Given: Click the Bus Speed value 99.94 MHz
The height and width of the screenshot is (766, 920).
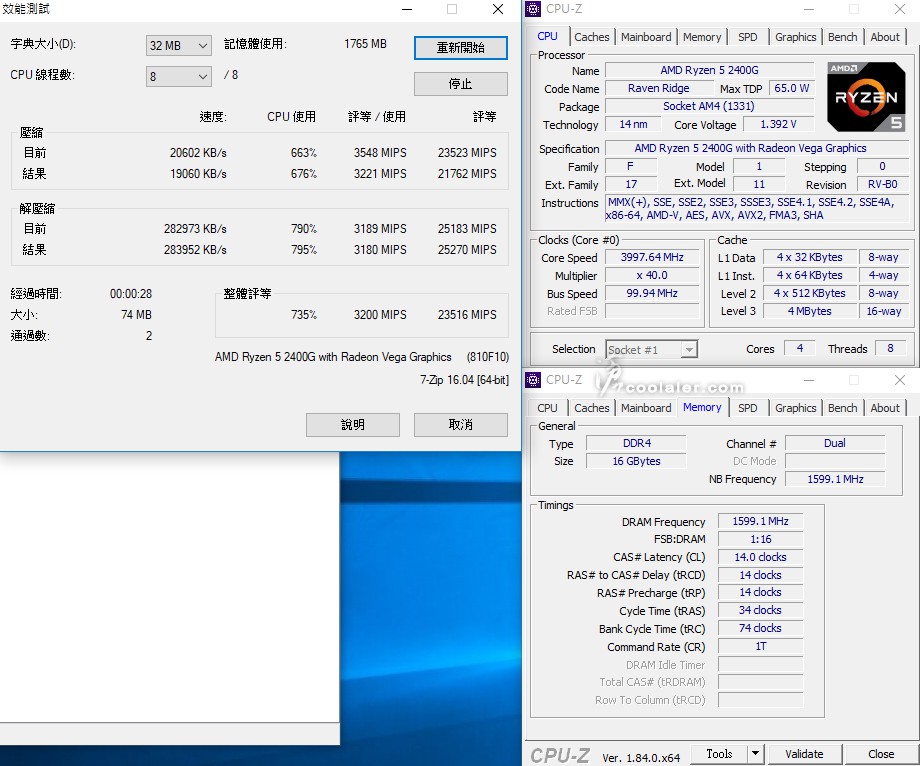Looking at the screenshot, I should pyautogui.click(x=652, y=293).
